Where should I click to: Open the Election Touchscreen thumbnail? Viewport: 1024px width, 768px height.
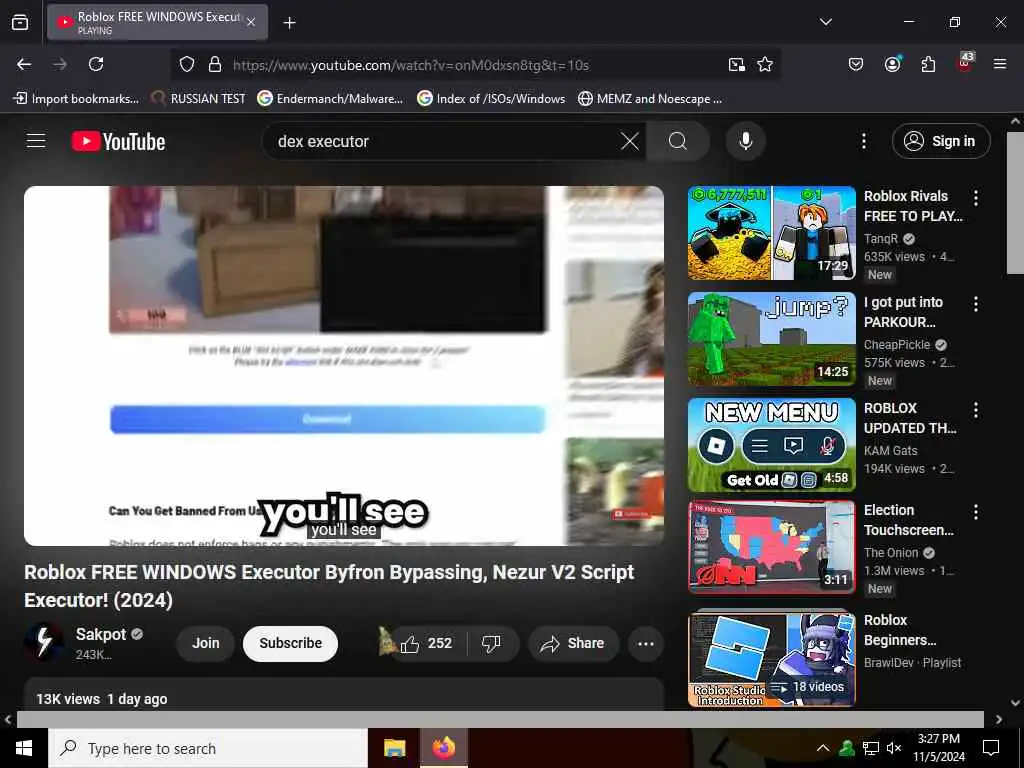(x=771, y=547)
